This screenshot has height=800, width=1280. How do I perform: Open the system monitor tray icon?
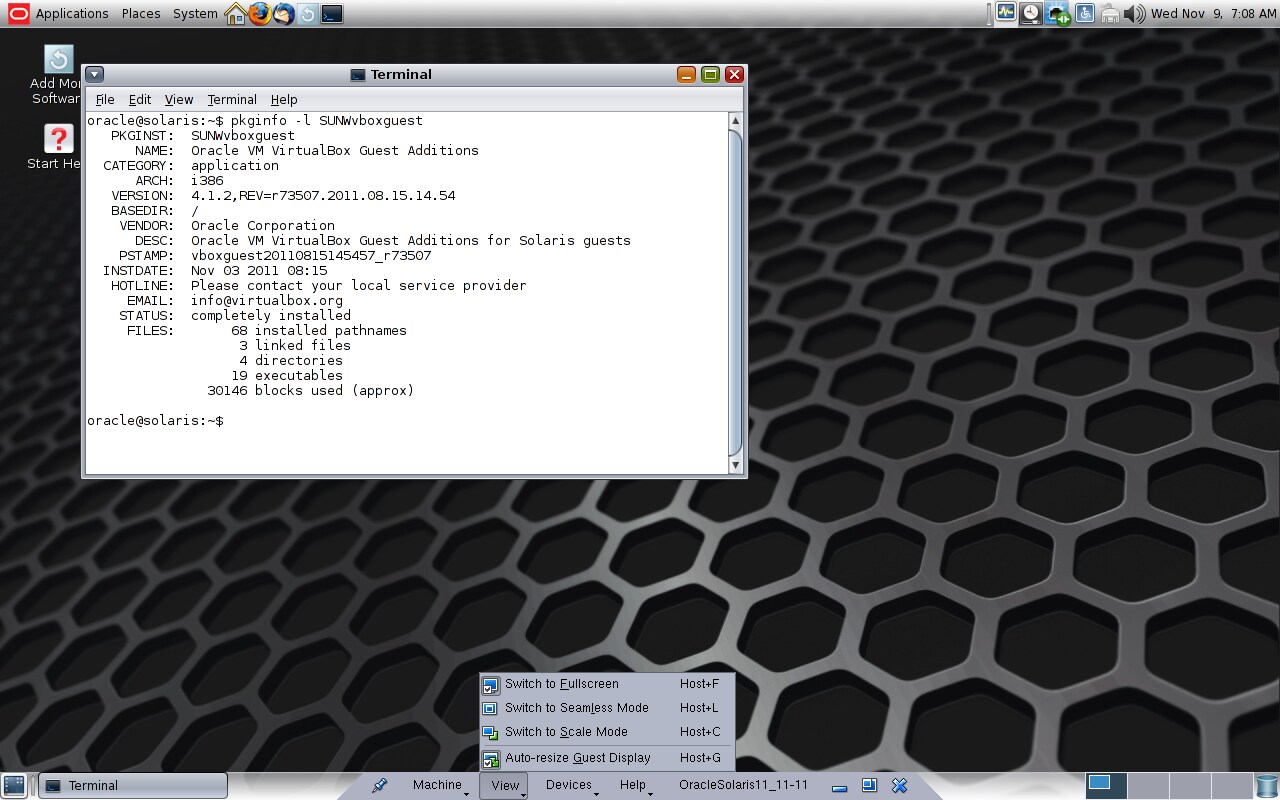1006,13
